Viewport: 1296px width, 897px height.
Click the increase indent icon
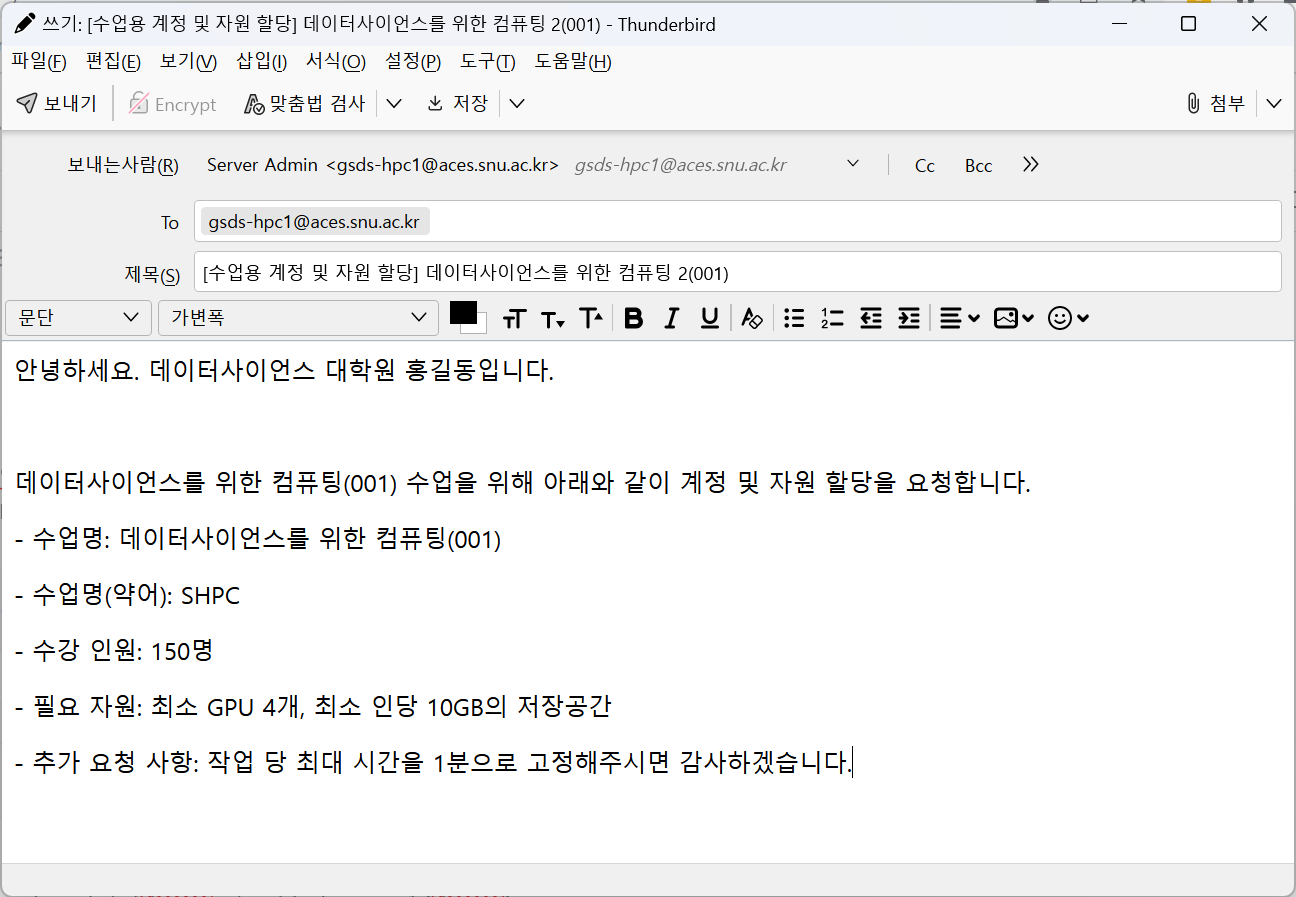click(908, 318)
